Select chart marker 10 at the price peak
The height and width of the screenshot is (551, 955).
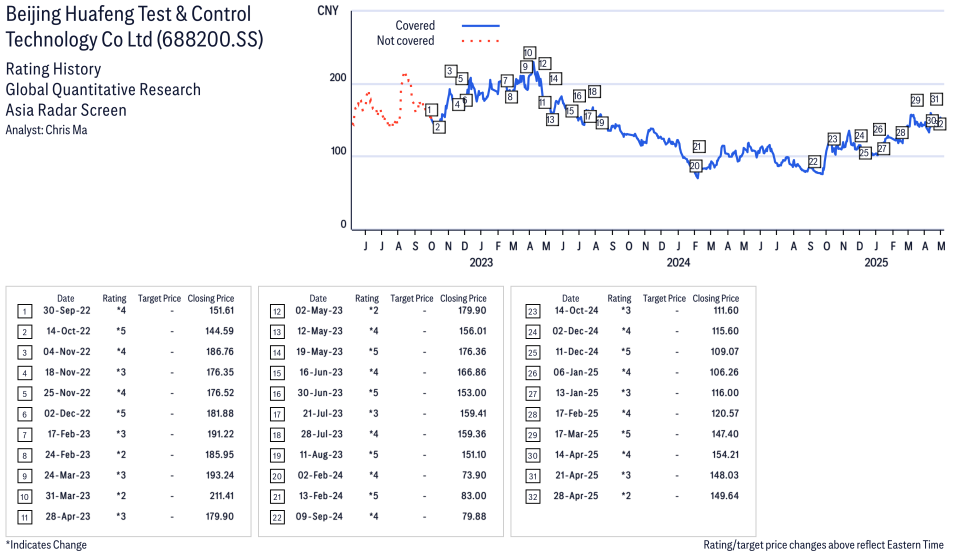pos(529,53)
